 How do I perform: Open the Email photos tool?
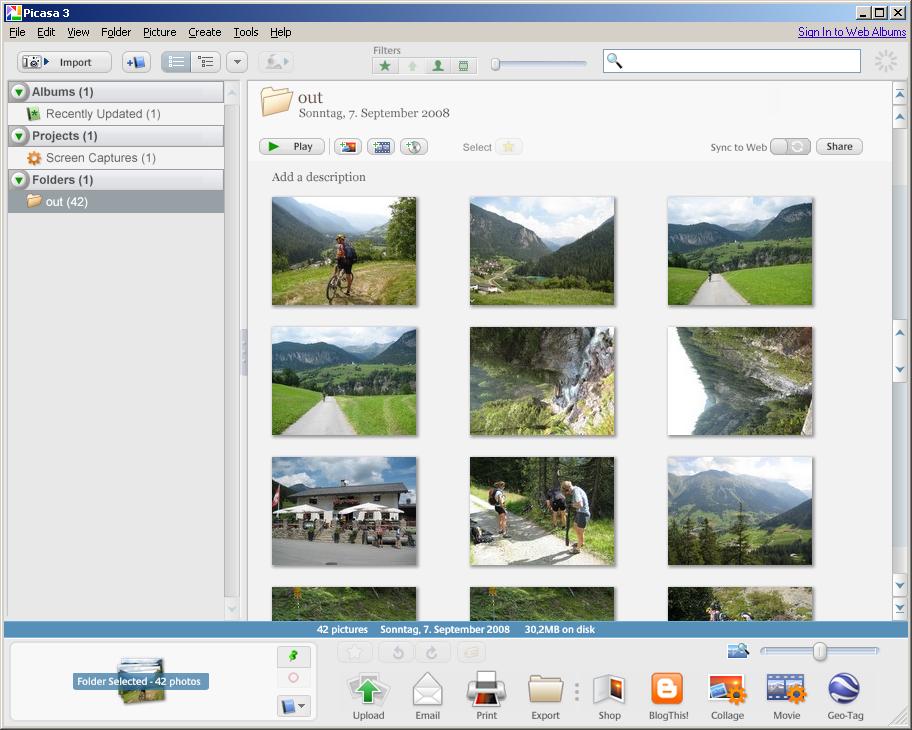tap(427, 690)
